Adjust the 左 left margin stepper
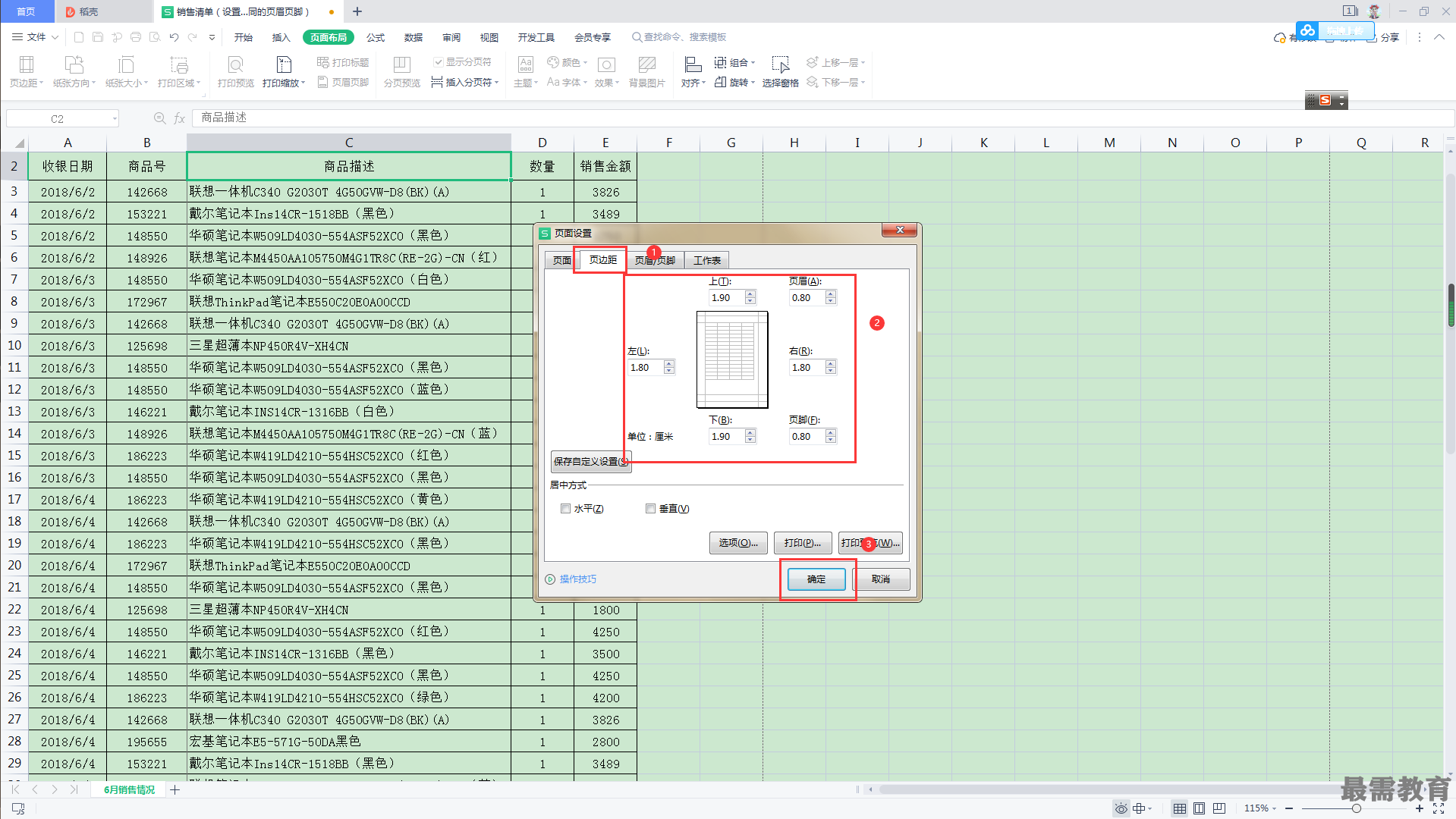 pos(669,368)
